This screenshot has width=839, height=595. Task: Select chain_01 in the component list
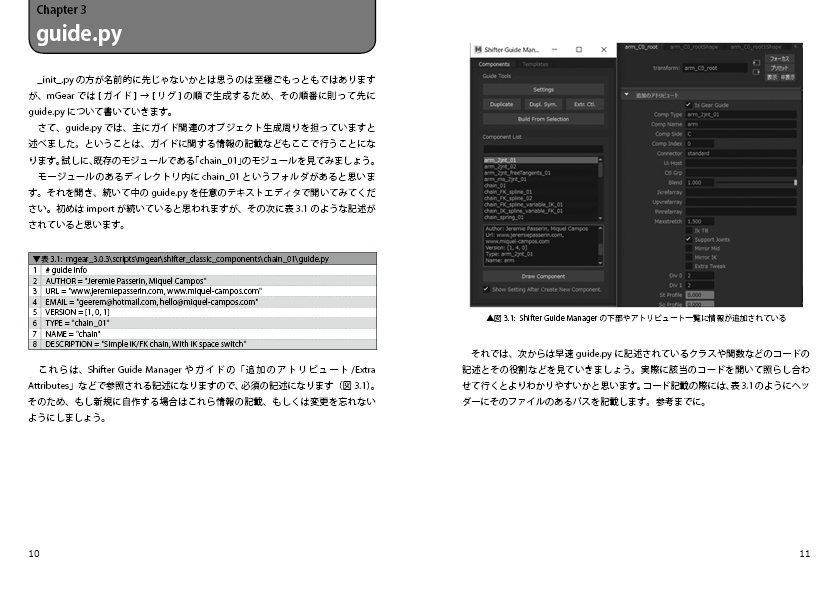[x=540, y=186]
